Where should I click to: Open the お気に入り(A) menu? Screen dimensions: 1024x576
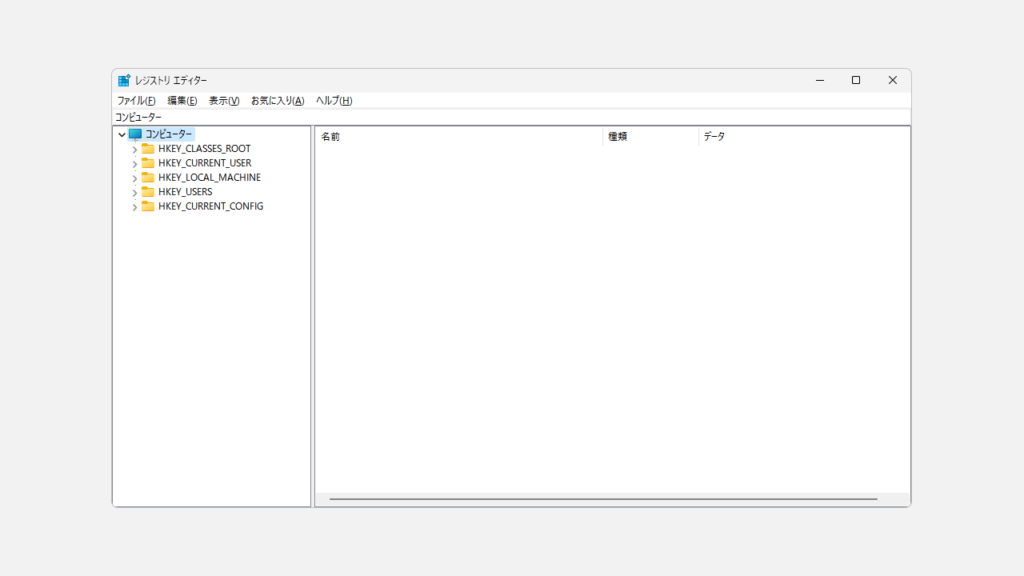pos(277,101)
